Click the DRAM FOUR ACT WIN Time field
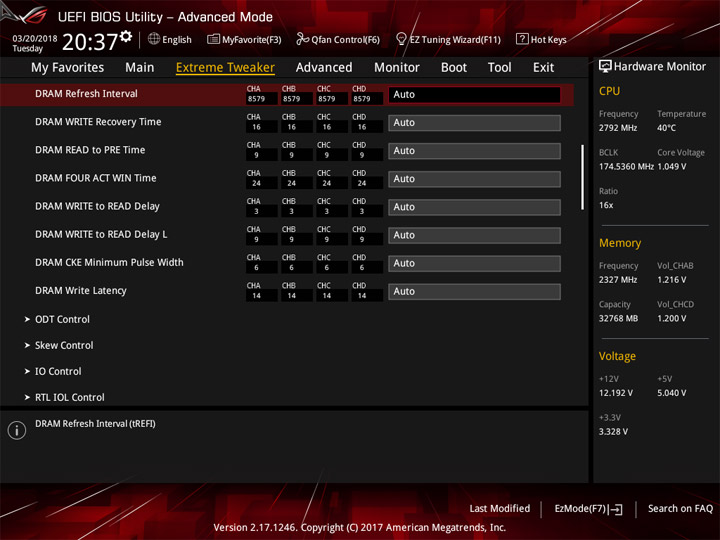This screenshot has height=540, width=720. pos(474,179)
